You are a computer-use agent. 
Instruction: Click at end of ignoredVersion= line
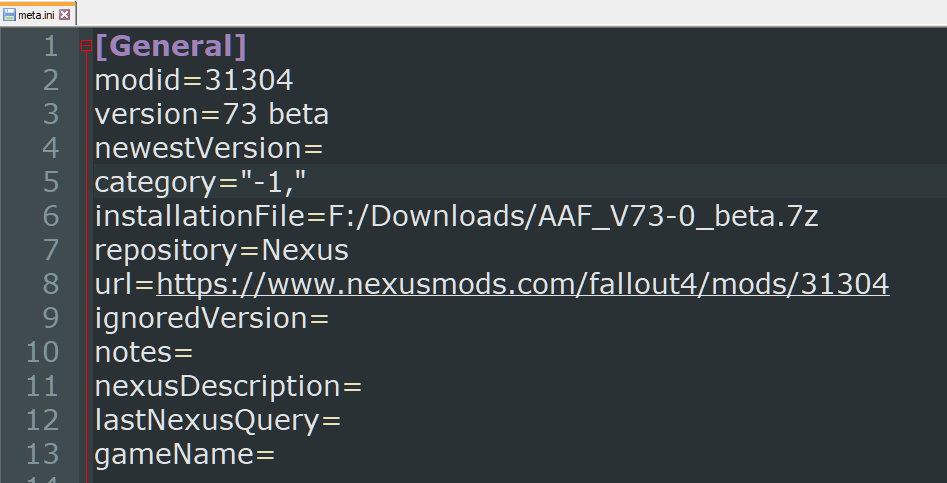point(329,318)
